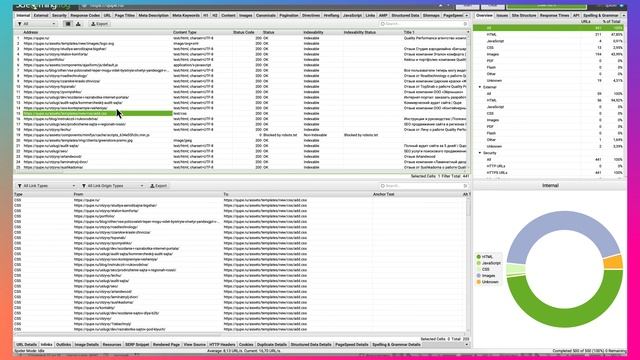Image resolution: width=640 pixels, height=360 pixels.
Task: Click the HTML legend swatch beside the donut chart
Action: tap(478, 257)
